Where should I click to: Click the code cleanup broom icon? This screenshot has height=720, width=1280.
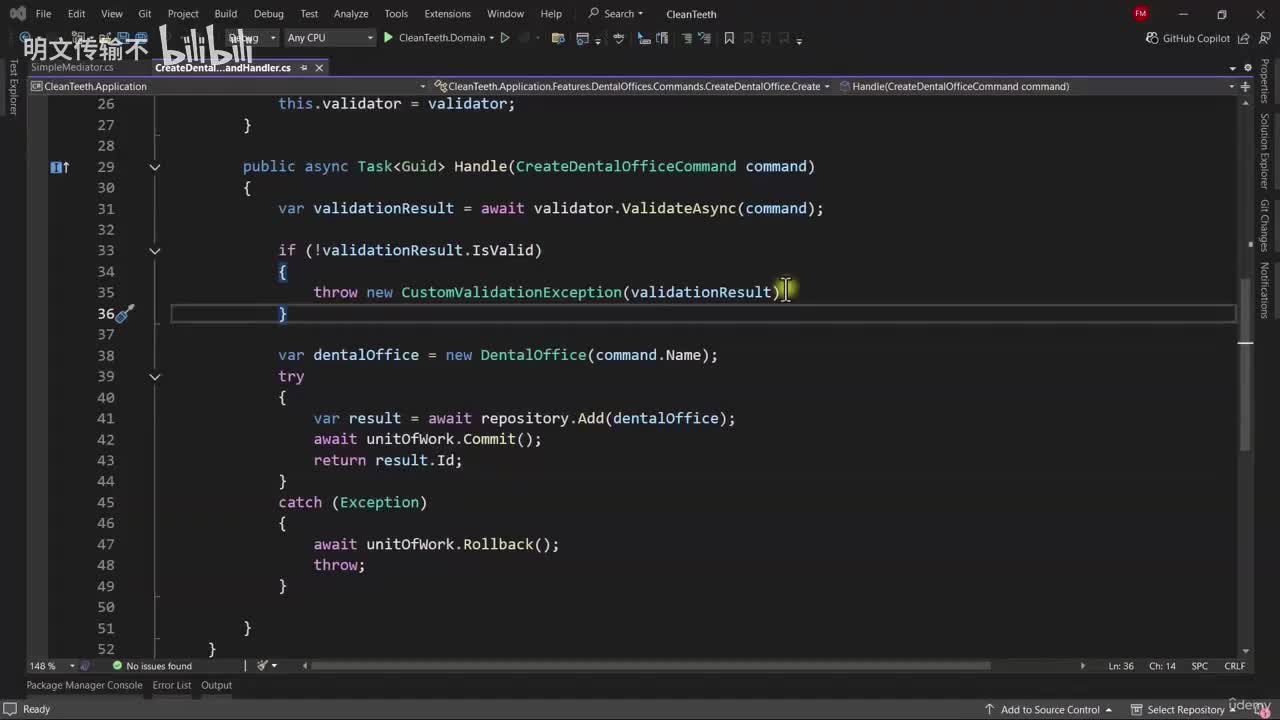(x=263, y=666)
